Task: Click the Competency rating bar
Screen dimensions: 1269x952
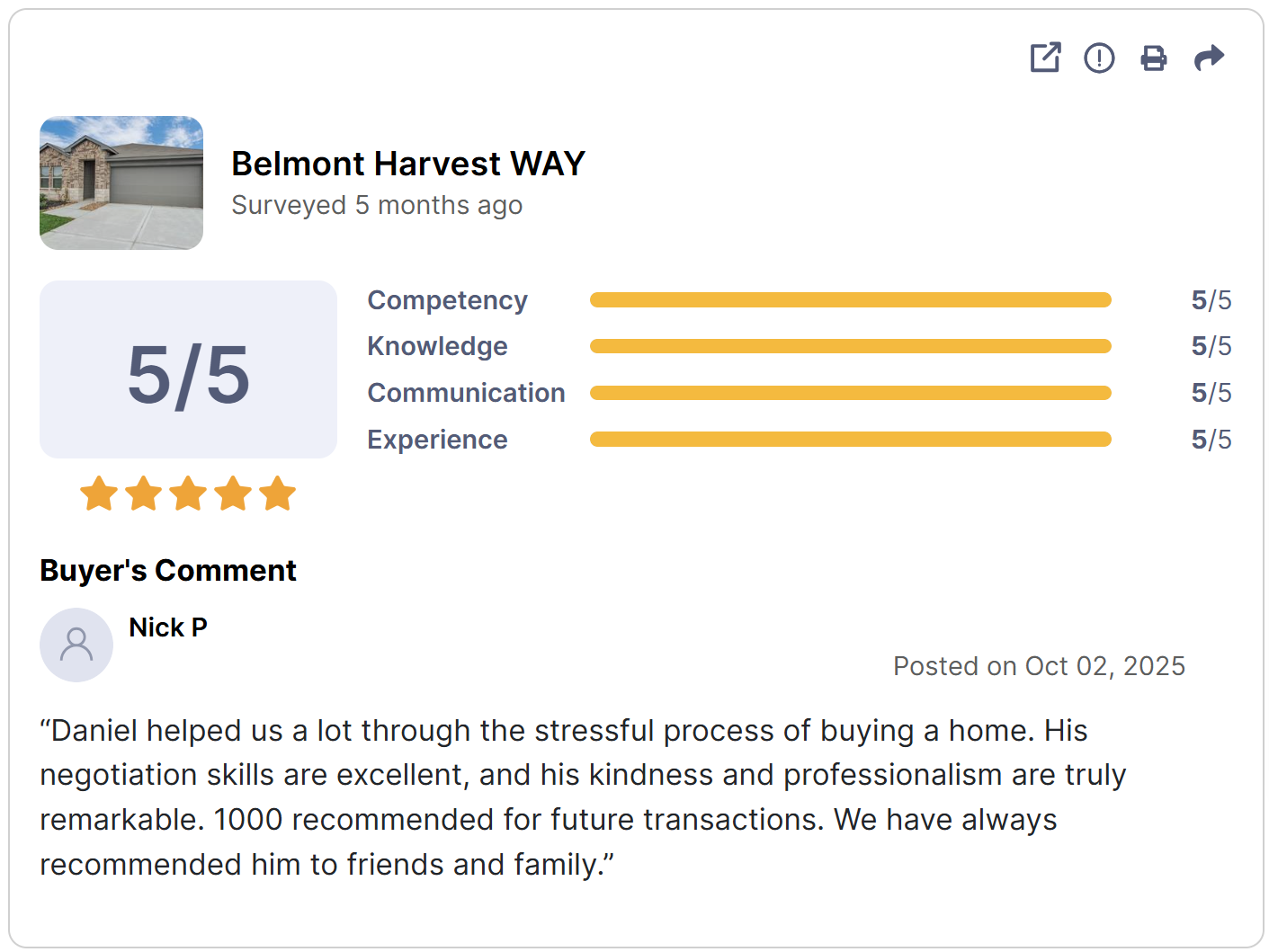Action: (x=850, y=300)
